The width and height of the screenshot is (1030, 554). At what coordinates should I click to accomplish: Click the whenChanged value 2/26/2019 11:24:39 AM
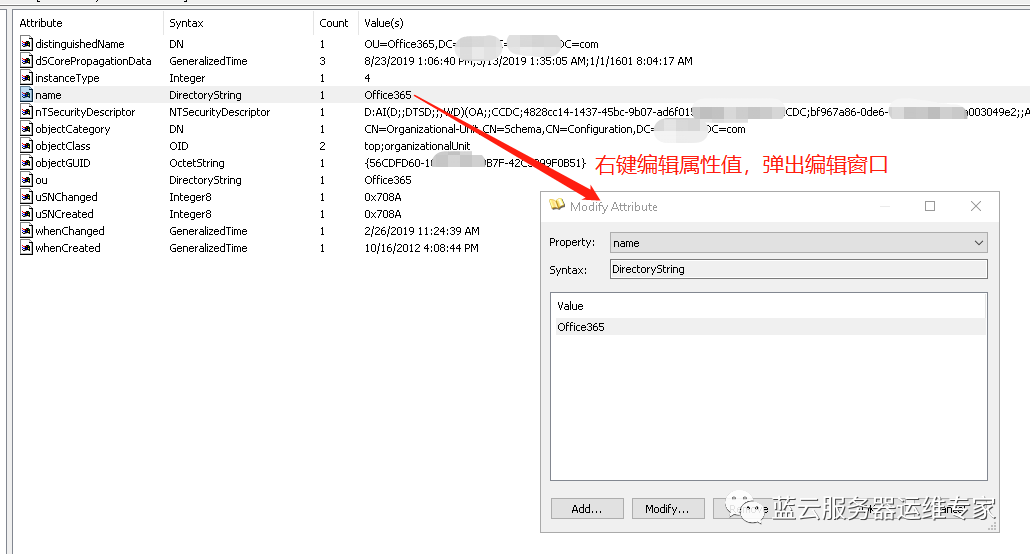point(422,231)
